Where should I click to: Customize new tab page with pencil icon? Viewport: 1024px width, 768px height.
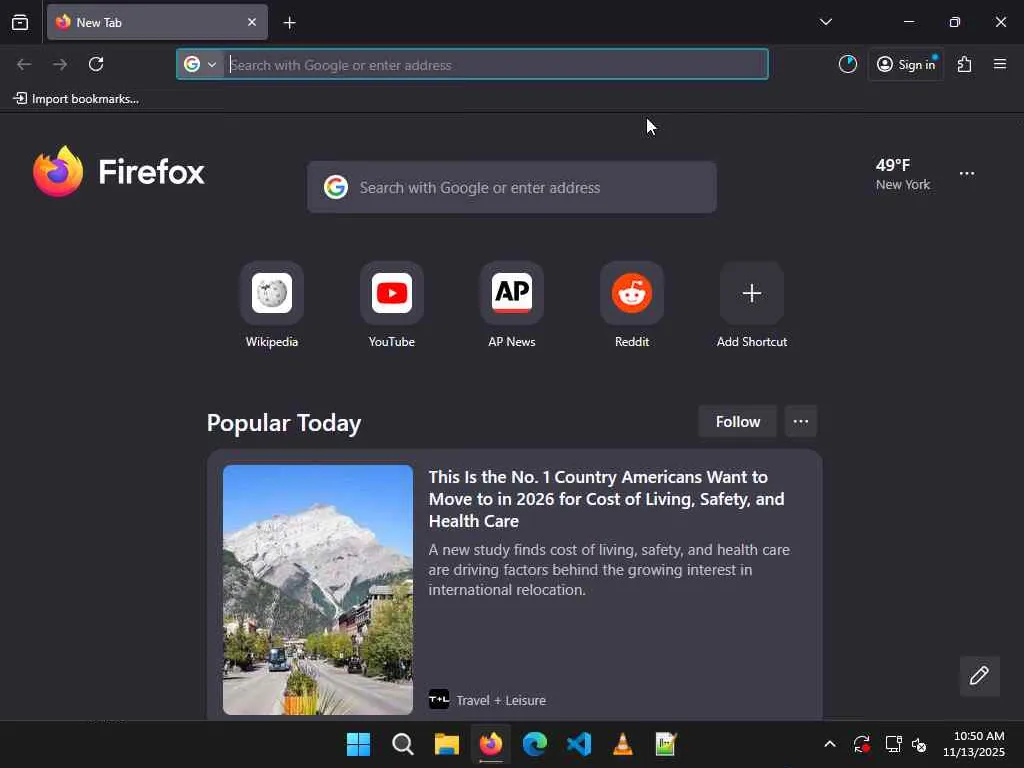coord(980,676)
